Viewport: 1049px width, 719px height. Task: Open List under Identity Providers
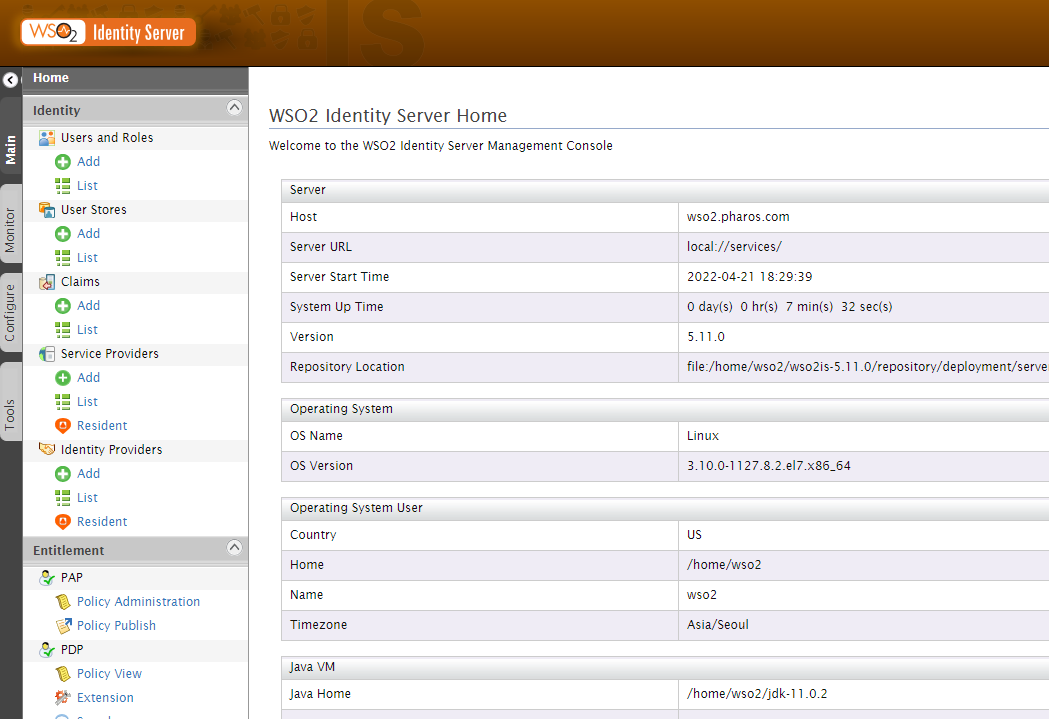[x=87, y=498]
